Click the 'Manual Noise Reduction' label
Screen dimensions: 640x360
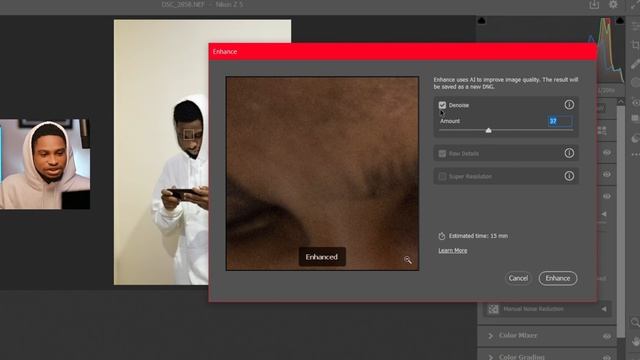(533, 309)
